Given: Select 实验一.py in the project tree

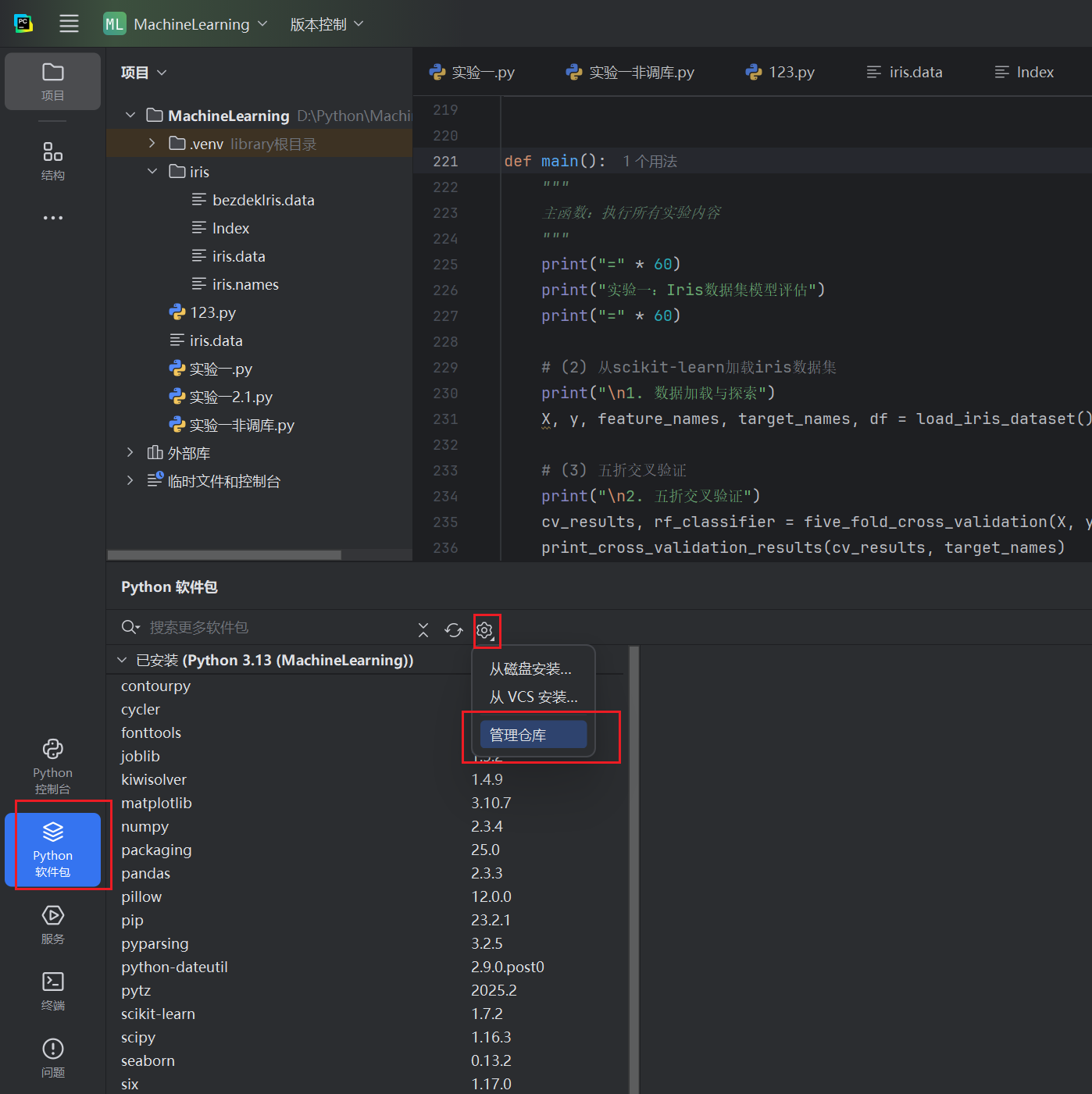Looking at the screenshot, I should pyautogui.click(x=211, y=369).
